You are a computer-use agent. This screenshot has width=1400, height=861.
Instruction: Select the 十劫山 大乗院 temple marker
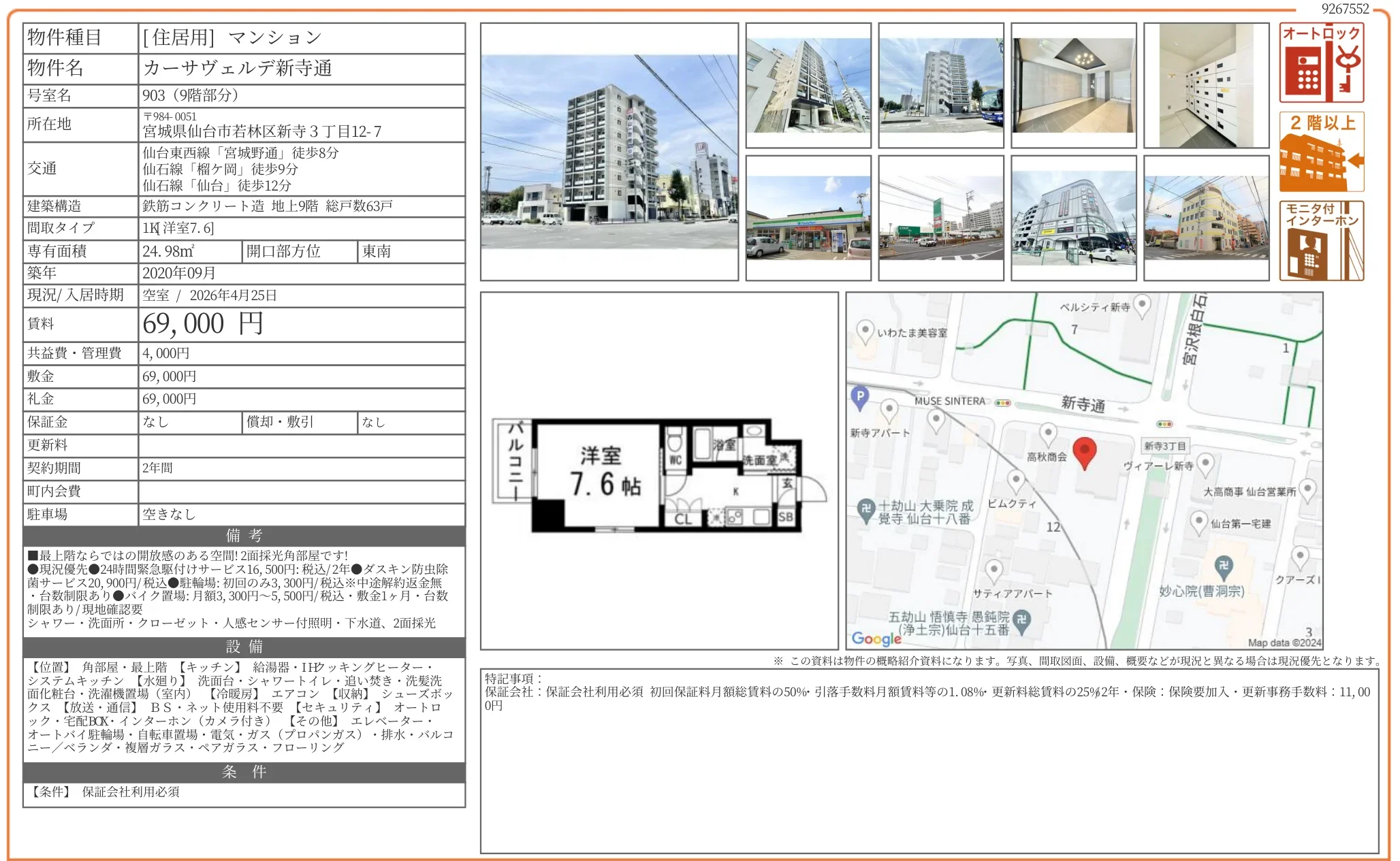coord(865,510)
